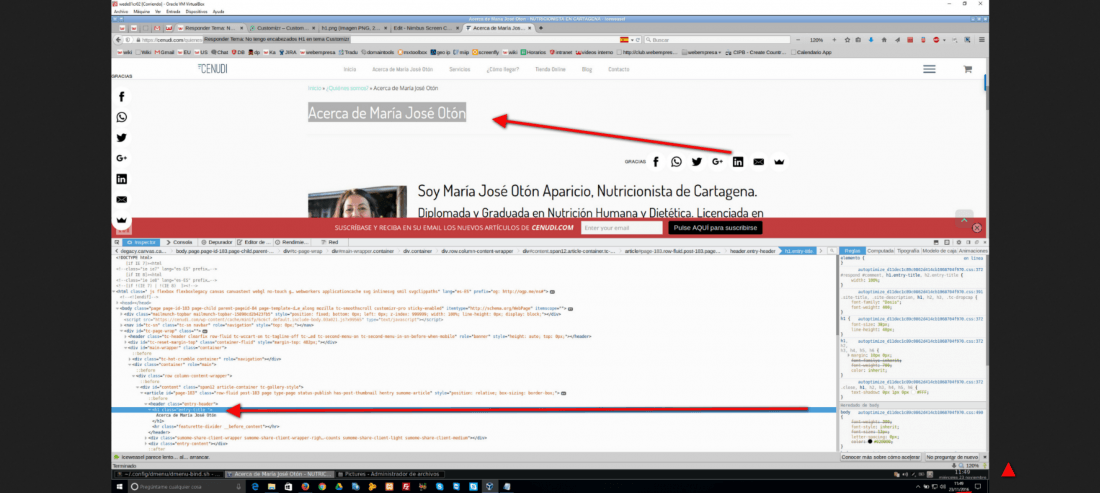Open the Contacto navigation link
The width and height of the screenshot is (1100, 493).
619,69
